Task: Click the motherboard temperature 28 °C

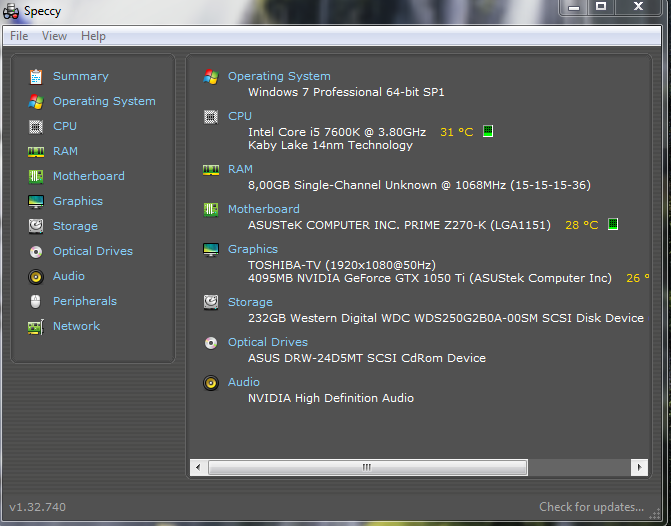Action: (582, 225)
